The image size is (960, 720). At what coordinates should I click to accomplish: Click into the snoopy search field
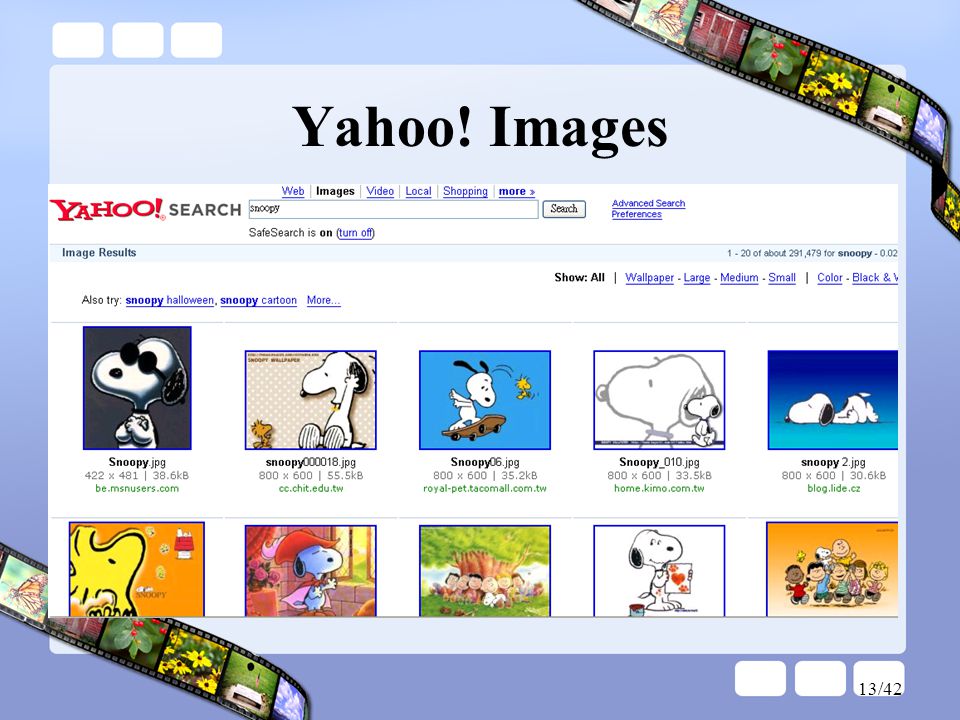click(394, 209)
